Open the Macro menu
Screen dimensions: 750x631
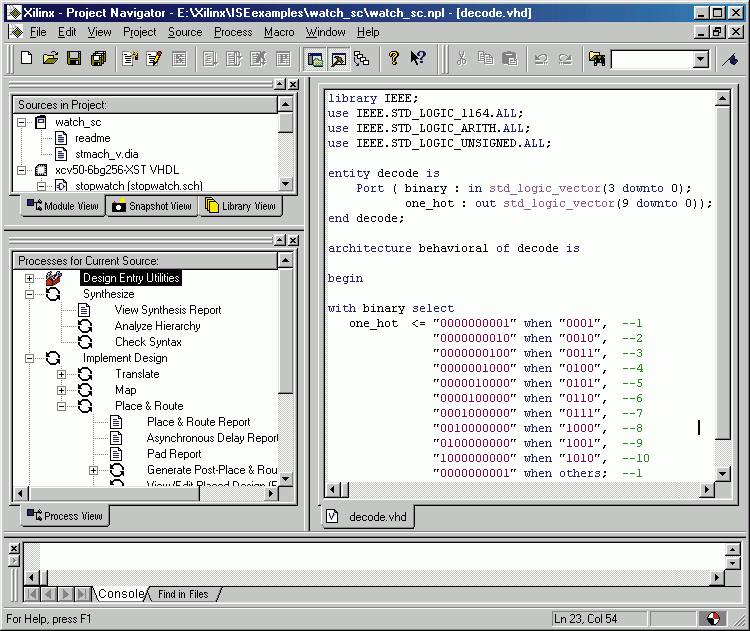279,32
